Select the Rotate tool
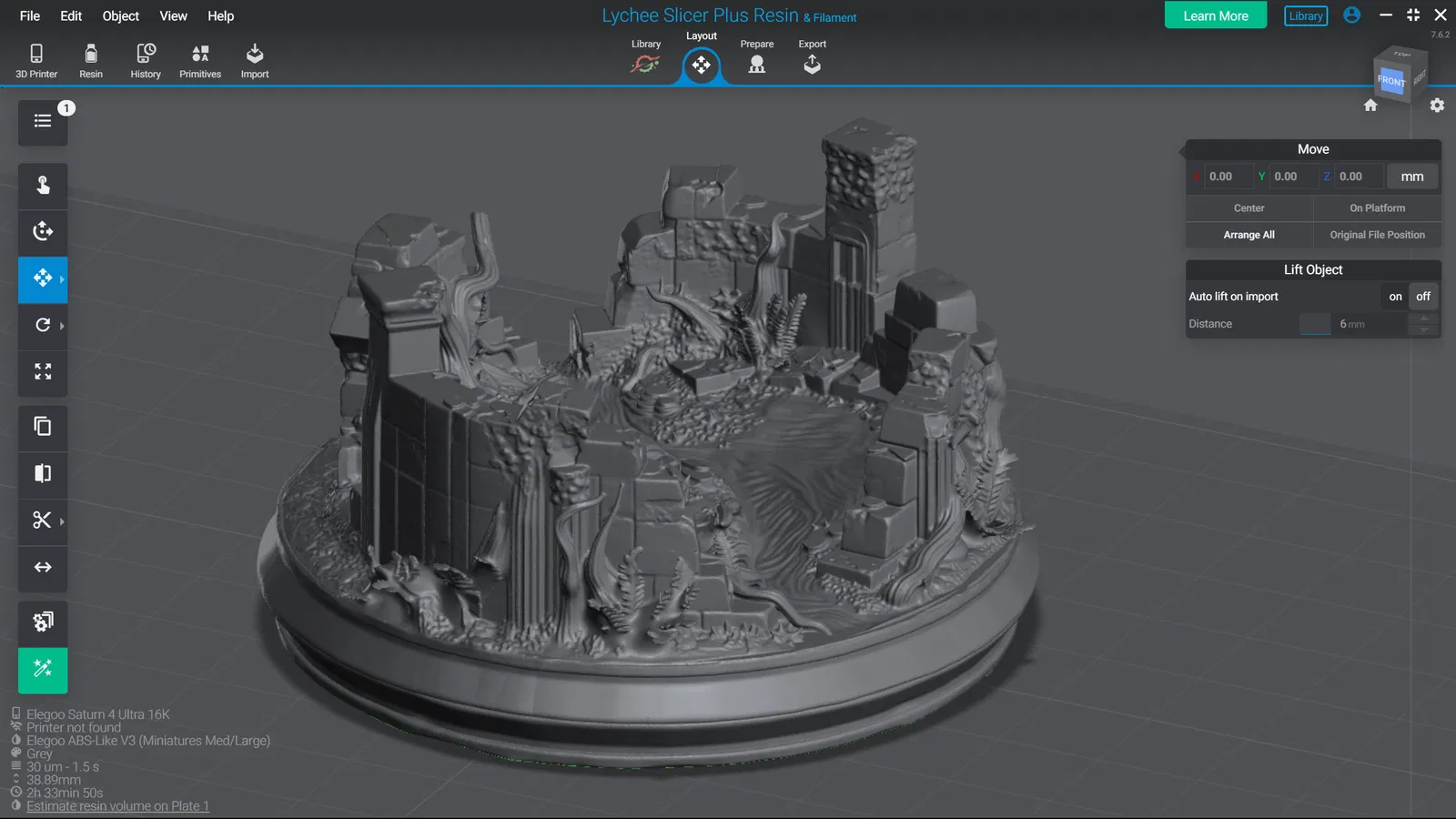This screenshot has width=1456, height=819. point(43,325)
